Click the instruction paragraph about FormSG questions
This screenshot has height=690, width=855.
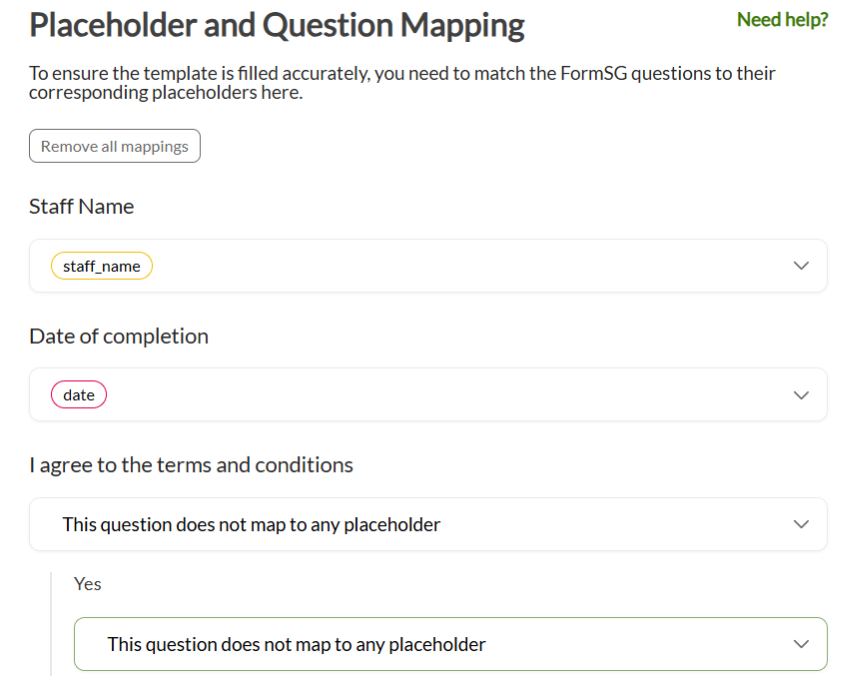(400, 83)
